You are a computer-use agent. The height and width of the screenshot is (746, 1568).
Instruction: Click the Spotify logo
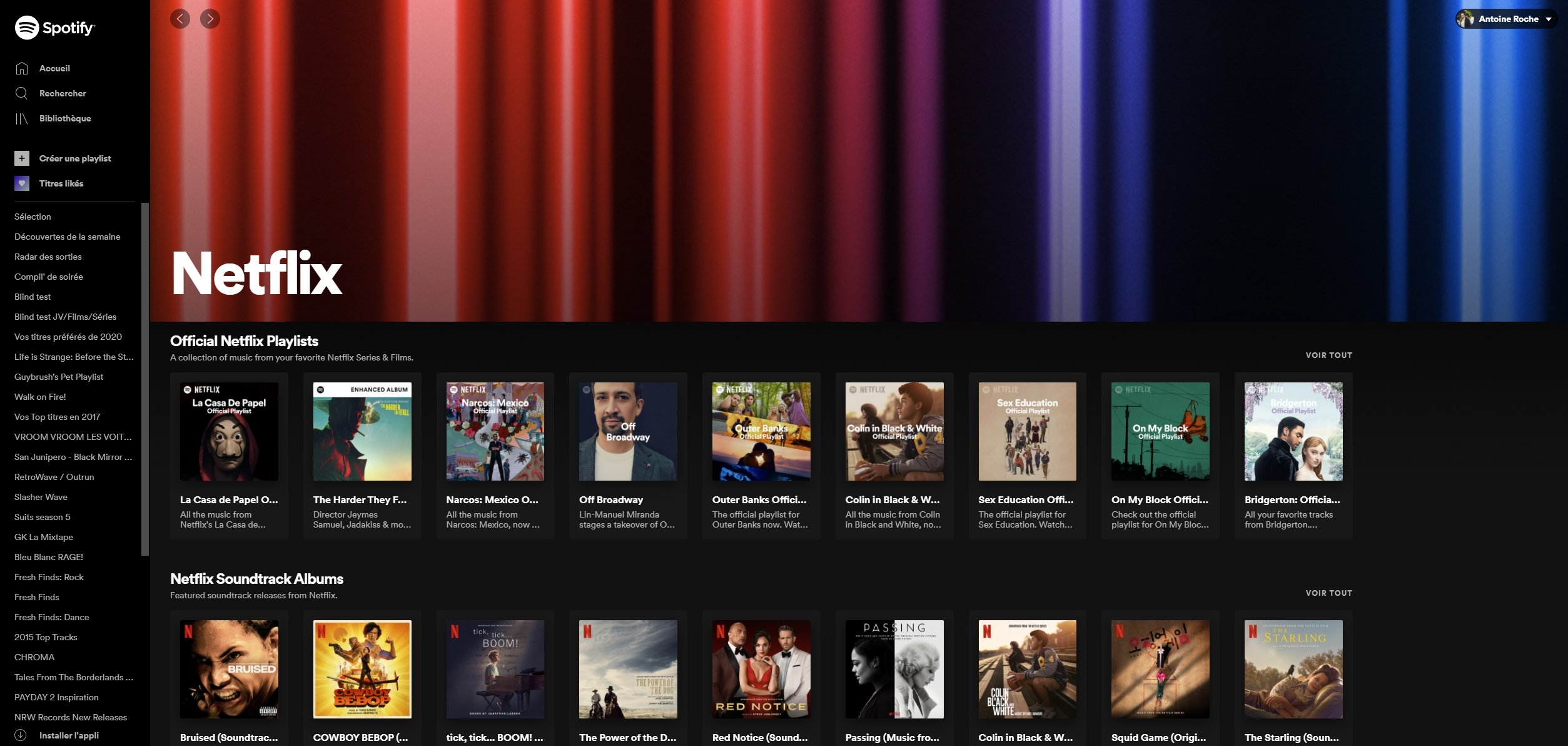point(55,28)
